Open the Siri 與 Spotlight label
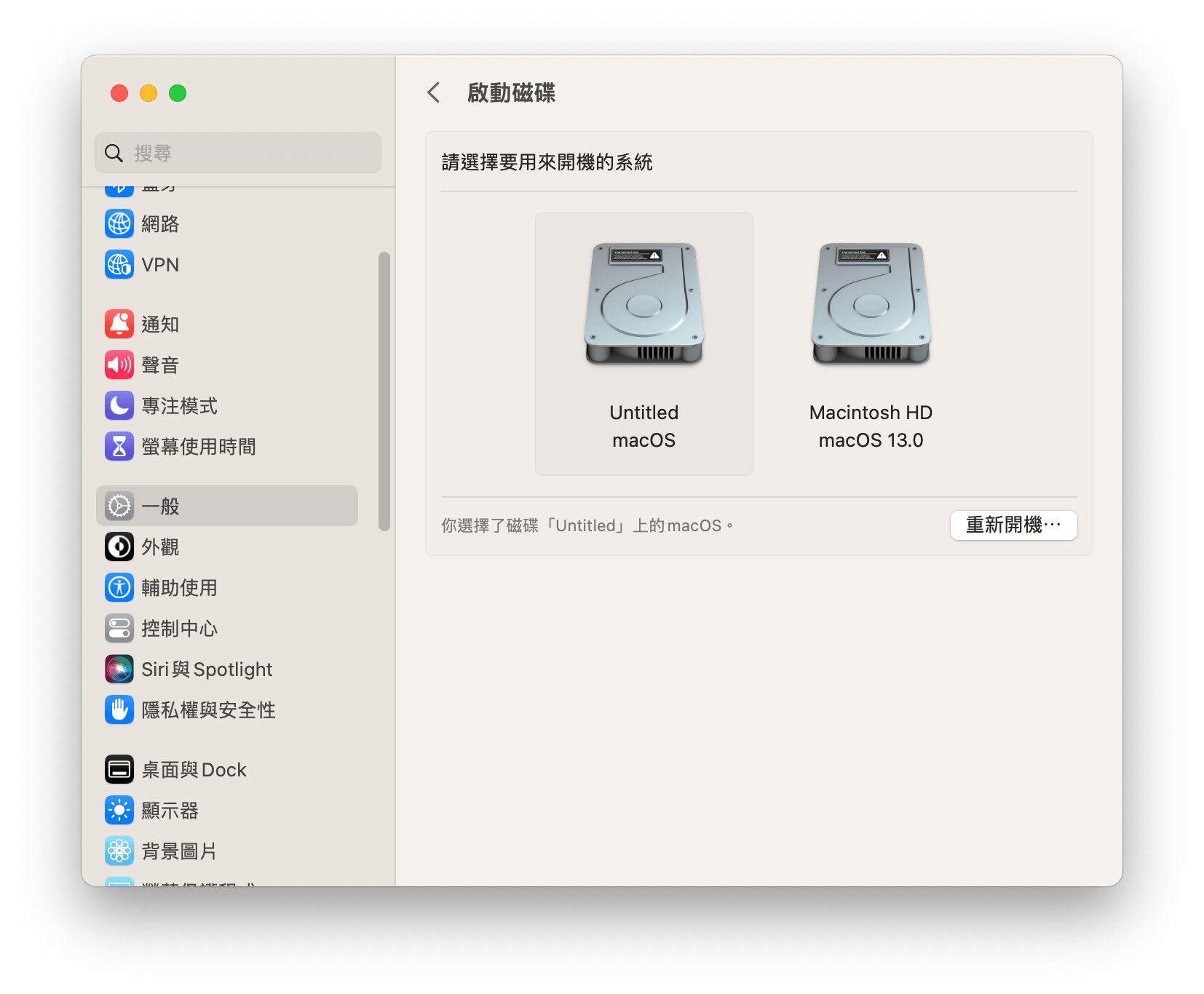 (207, 669)
